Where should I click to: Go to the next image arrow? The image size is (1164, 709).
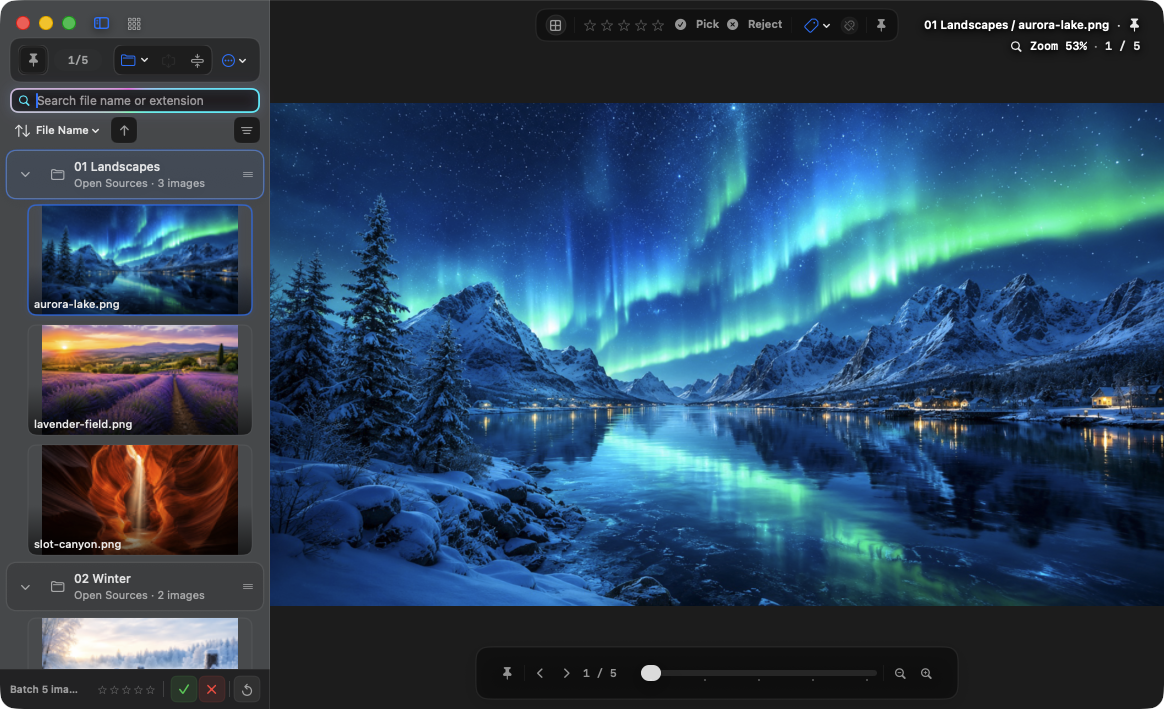[x=566, y=673]
